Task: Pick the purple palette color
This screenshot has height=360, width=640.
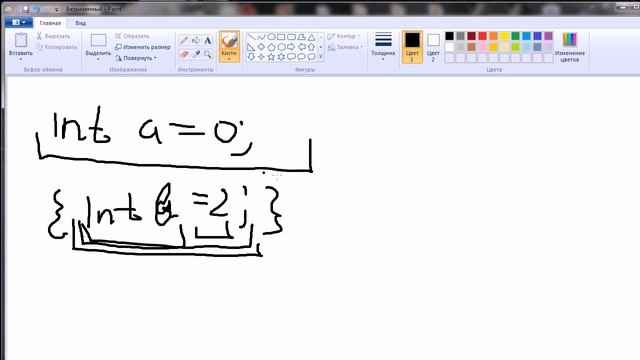Action: click(549, 36)
